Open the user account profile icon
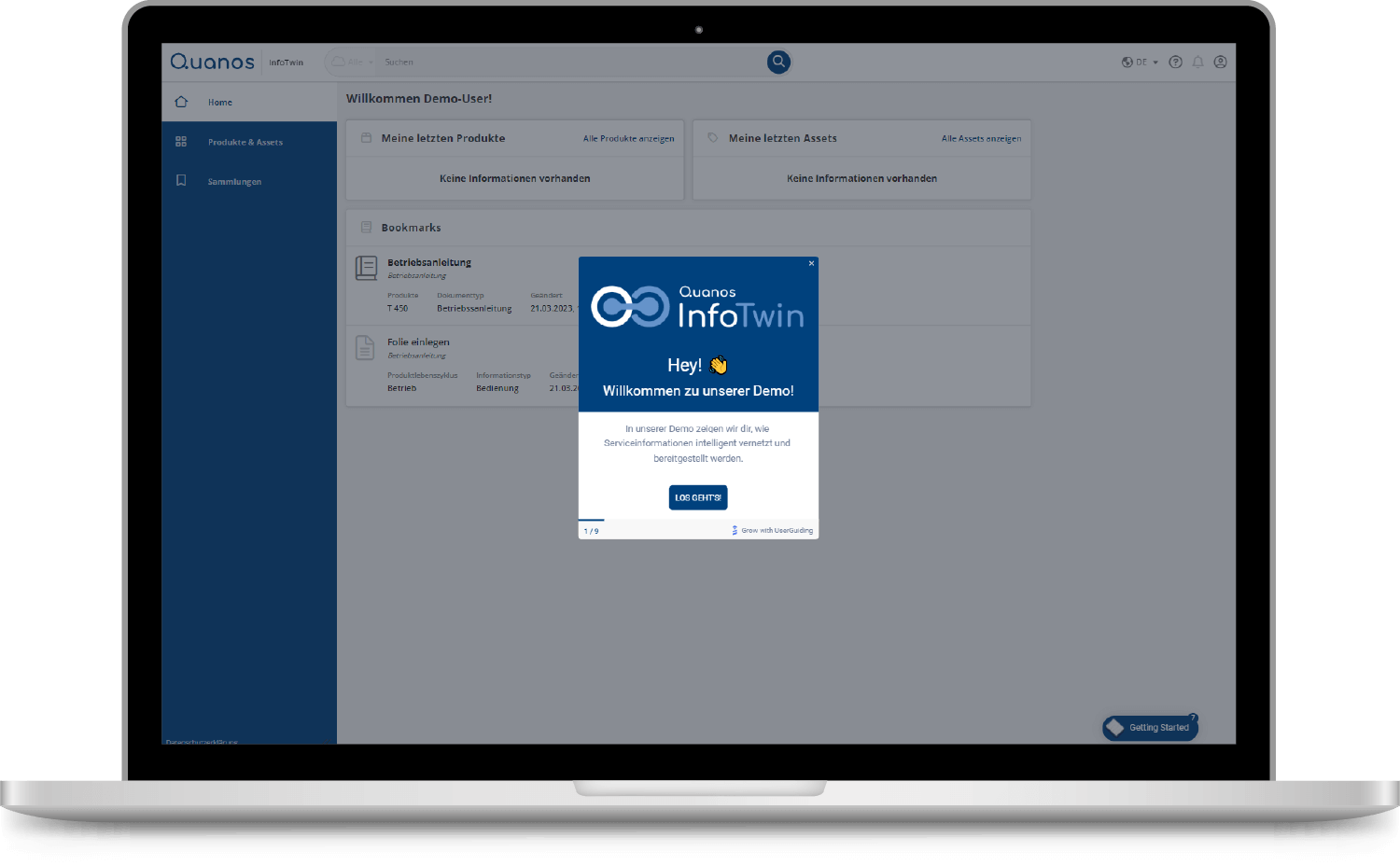The image size is (1400, 865). (x=1220, y=63)
